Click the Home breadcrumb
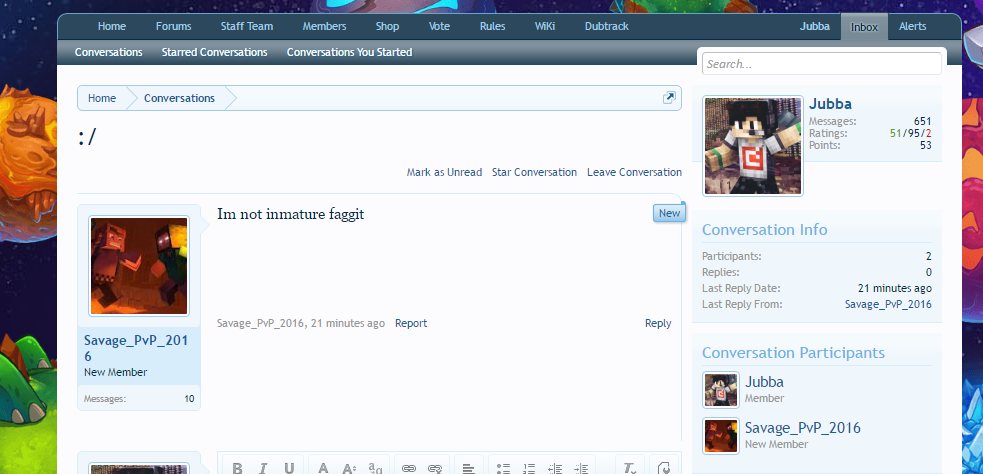Screen dimensions: 983x474 pos(102,98)
